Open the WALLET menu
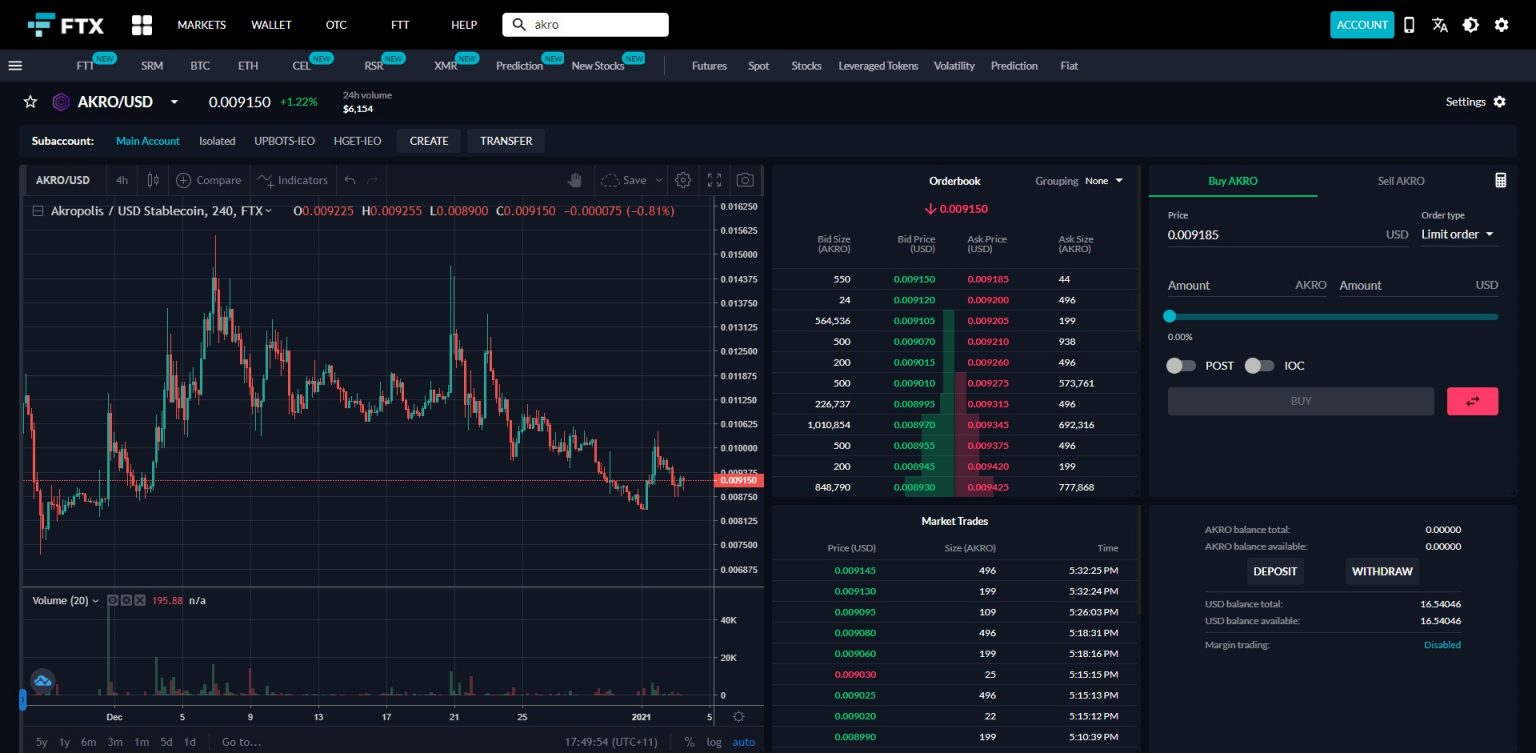Image resolution: width=1536 pixels, height=753 pixels. click(x=271, y=25)
